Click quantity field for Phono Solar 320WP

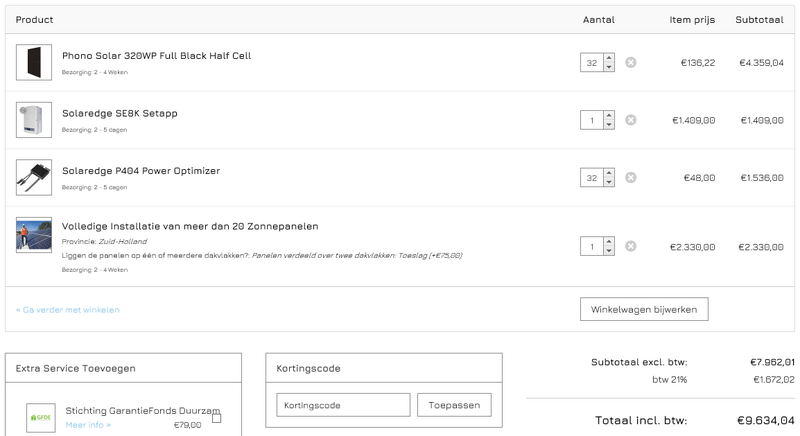[x=592, y=63]
